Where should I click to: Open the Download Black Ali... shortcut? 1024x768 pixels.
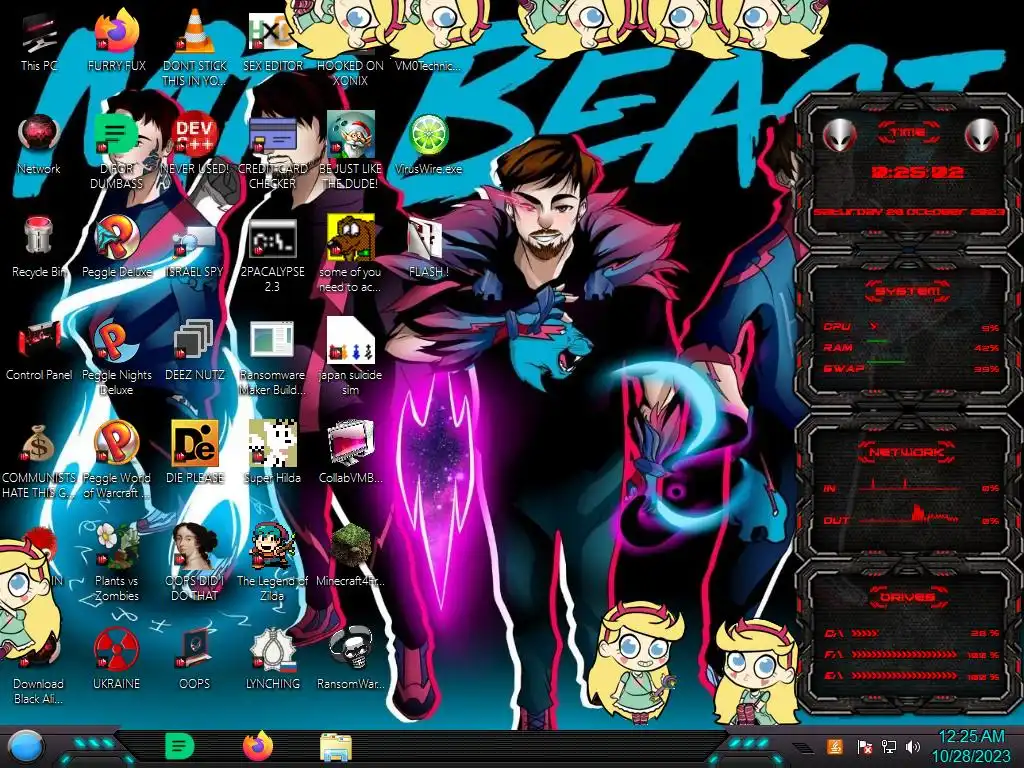(39, 669)
